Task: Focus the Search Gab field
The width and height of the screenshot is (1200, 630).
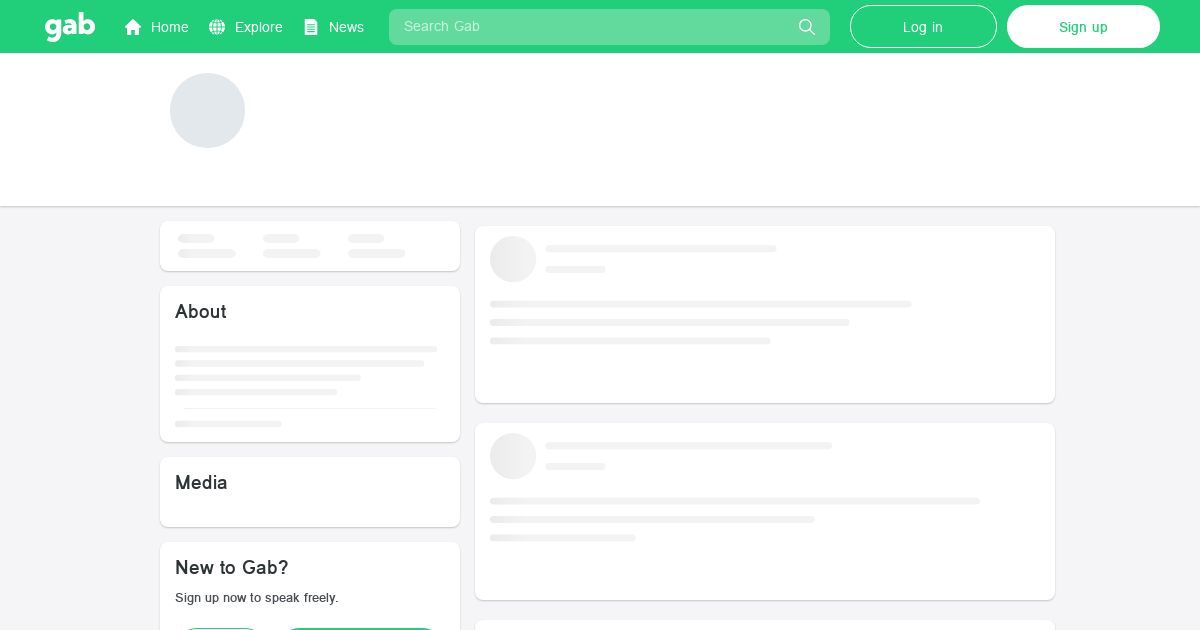Action: click(609, 27)
